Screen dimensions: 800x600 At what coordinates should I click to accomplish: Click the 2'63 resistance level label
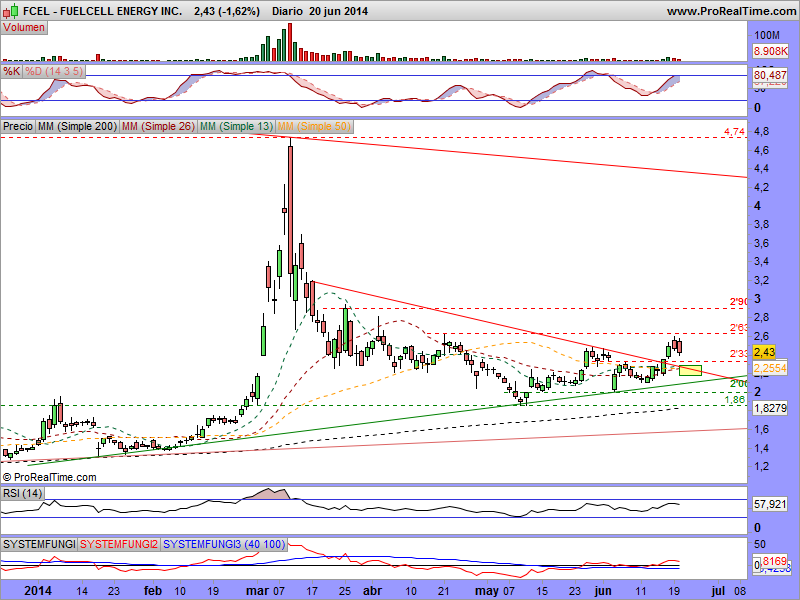click(x=738, y=328)
